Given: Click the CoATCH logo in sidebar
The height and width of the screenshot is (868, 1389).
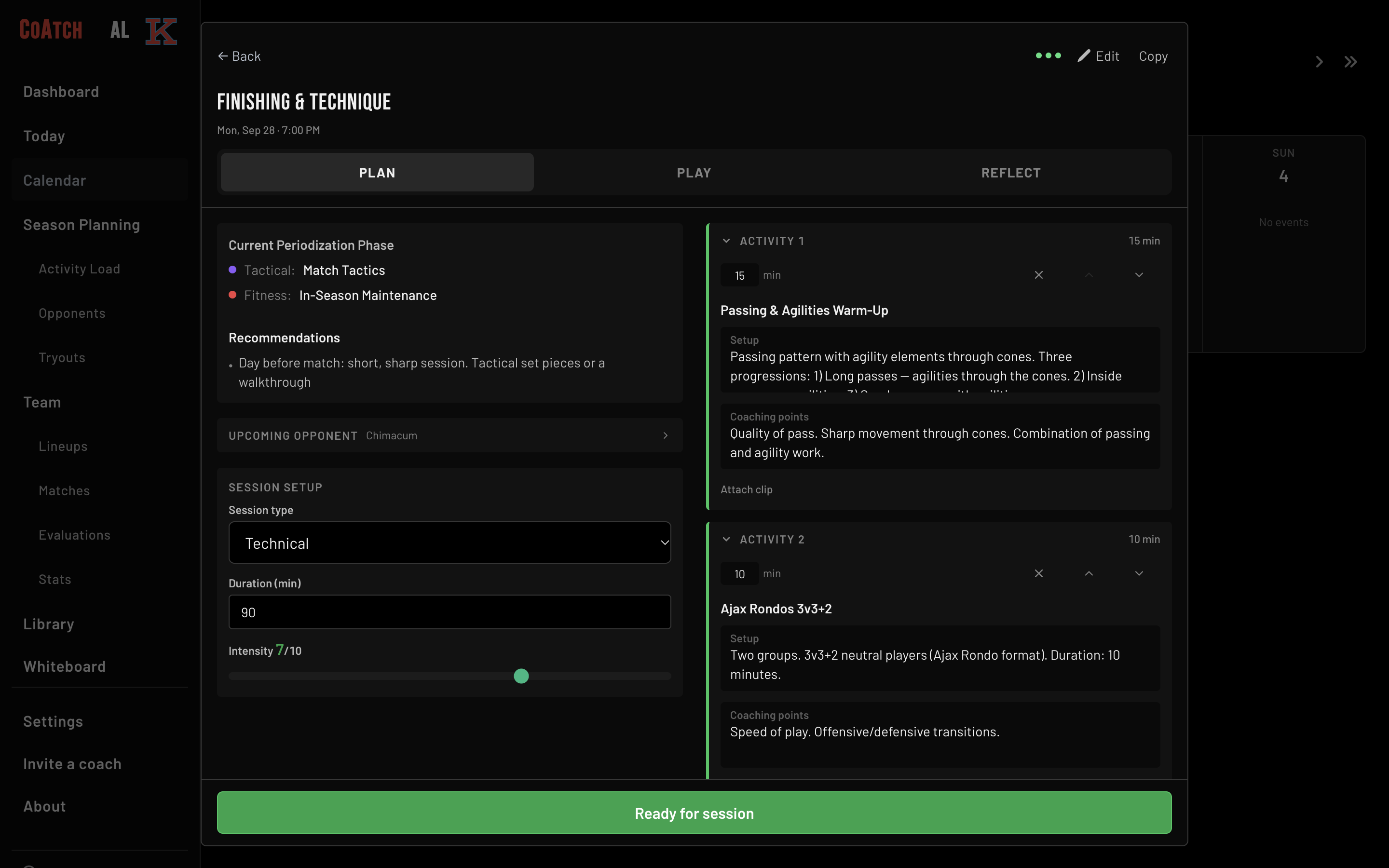Looking at the screenshot, I should pyautogui.click(x=51, y=30).
